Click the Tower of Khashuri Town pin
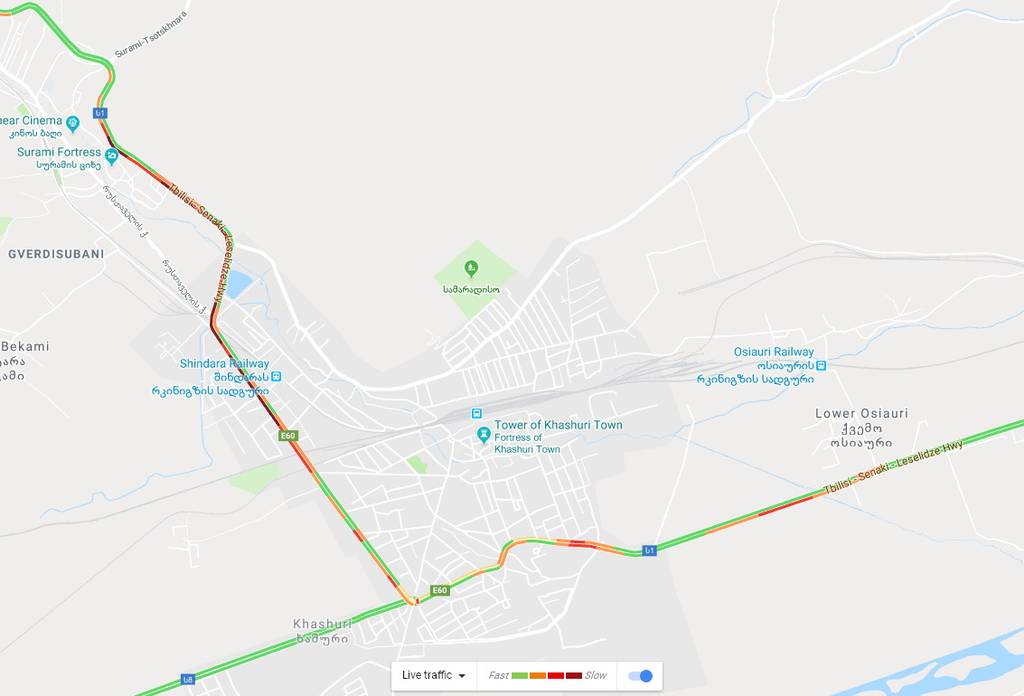The image size is (1024, 696). point(483,434)
